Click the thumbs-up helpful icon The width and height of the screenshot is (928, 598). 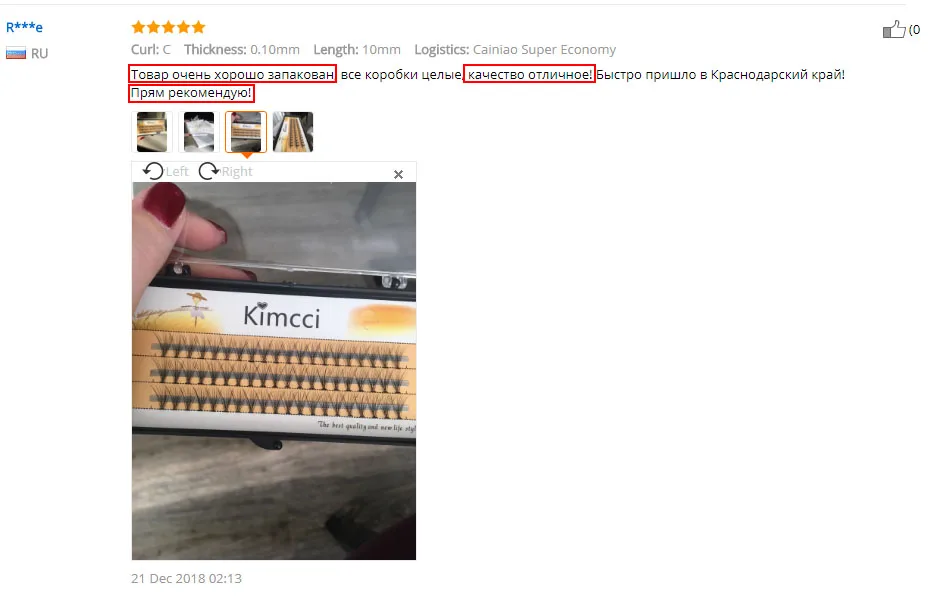(x=894, y=28)
